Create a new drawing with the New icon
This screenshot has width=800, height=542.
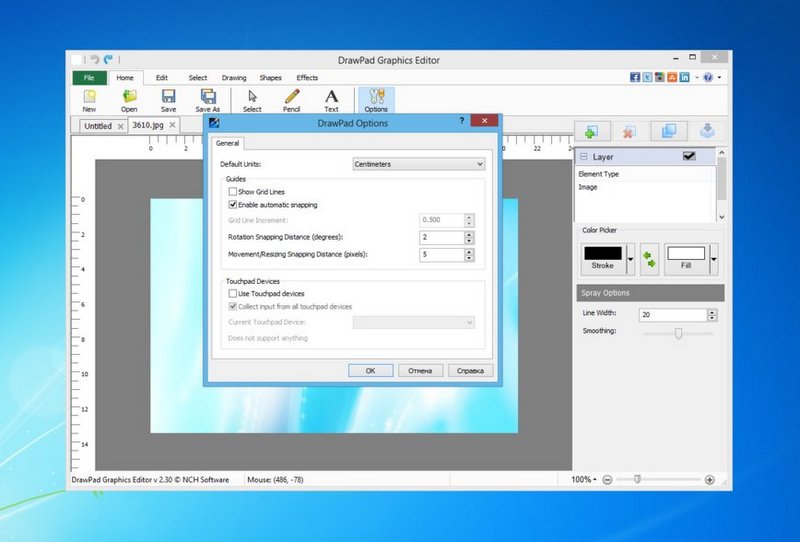[x=89, y=100]
